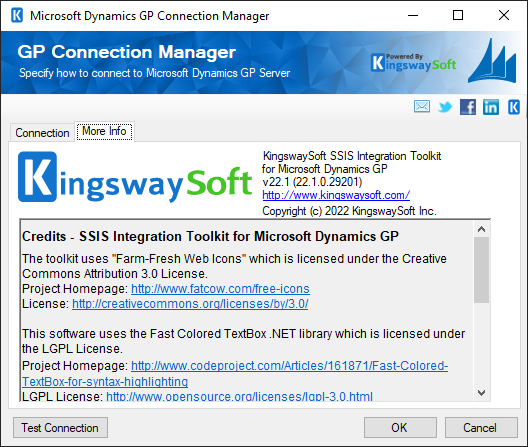Click the Dynamics sail logo in banner
528x447 pixels.
[x=492, y=61]
